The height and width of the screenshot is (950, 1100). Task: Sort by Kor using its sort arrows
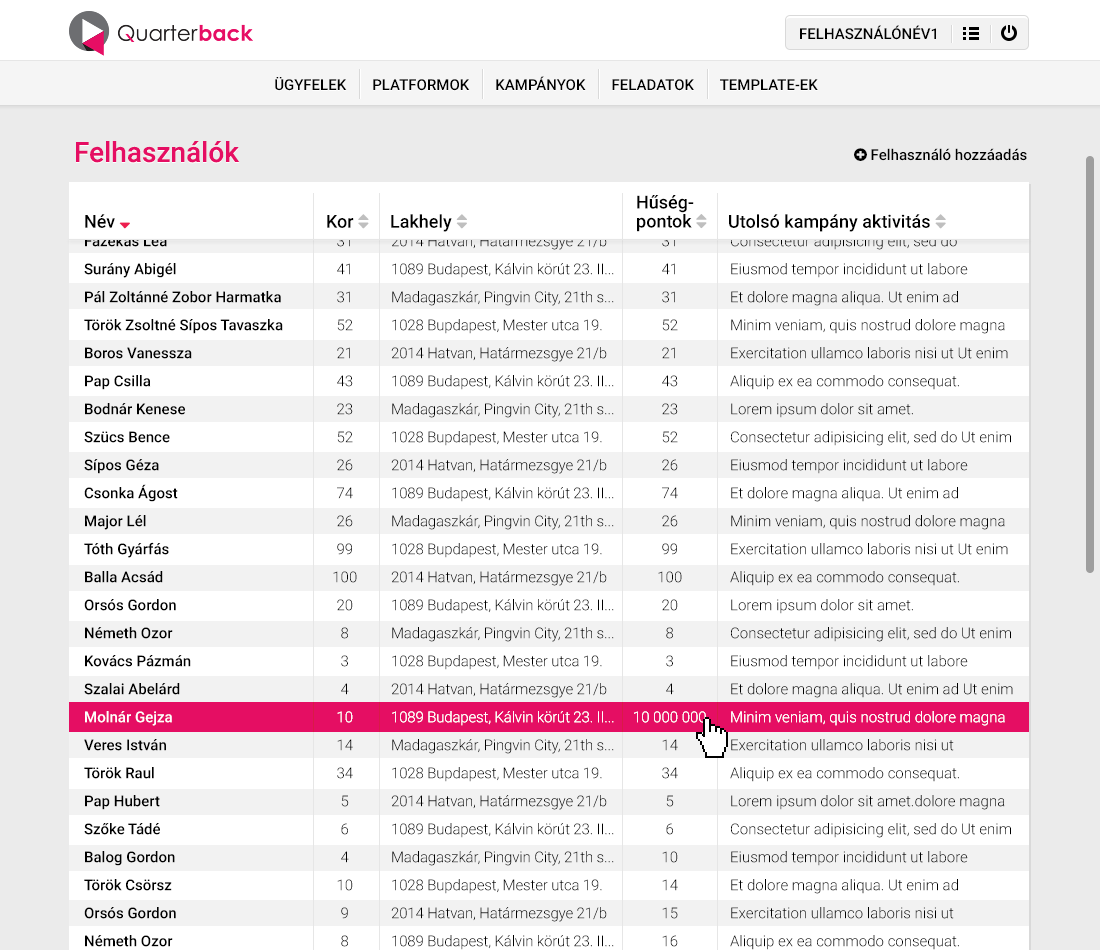pos(363,222)
